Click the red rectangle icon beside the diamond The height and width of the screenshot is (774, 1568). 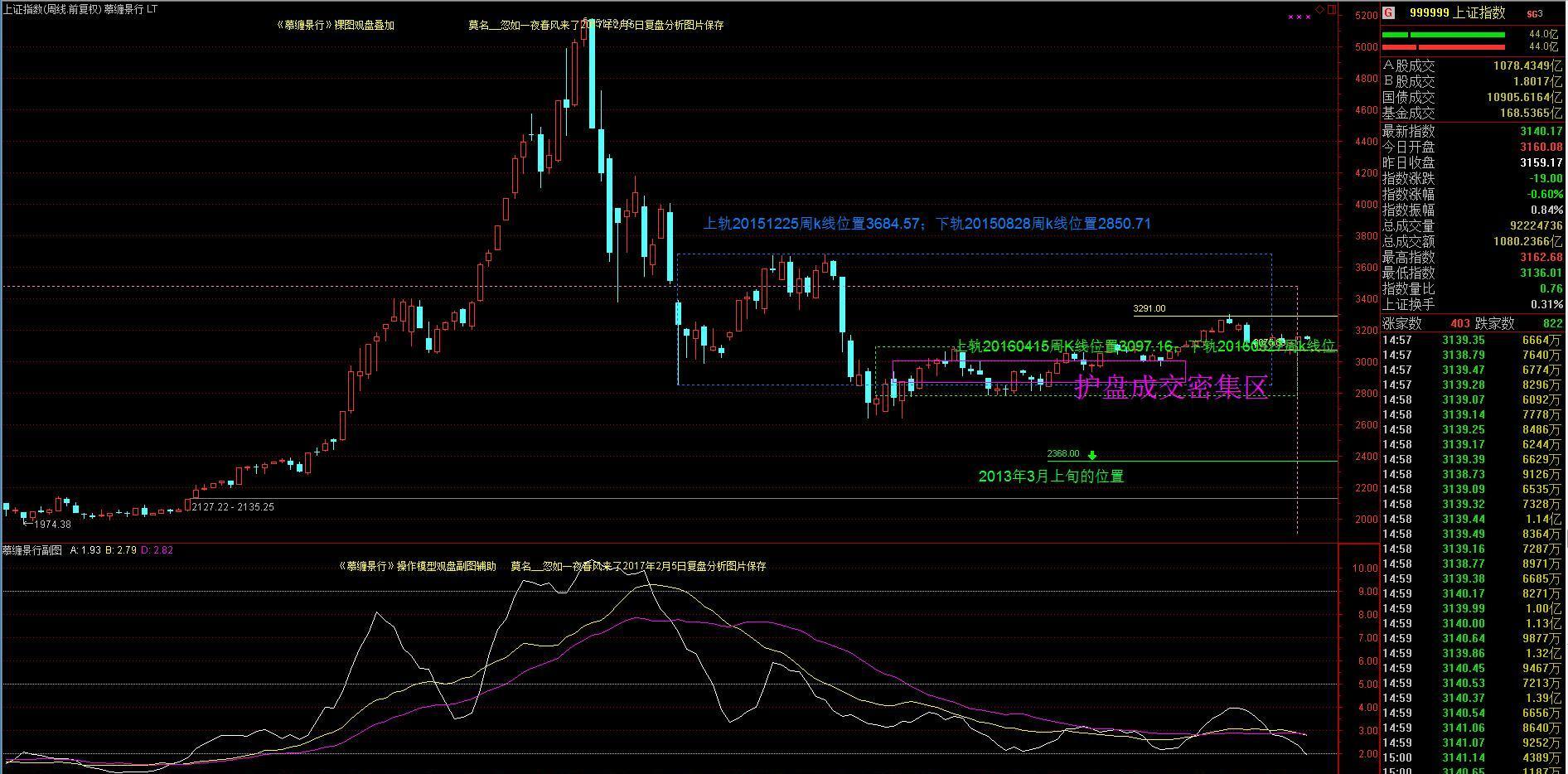click(x=1332, y=9)
